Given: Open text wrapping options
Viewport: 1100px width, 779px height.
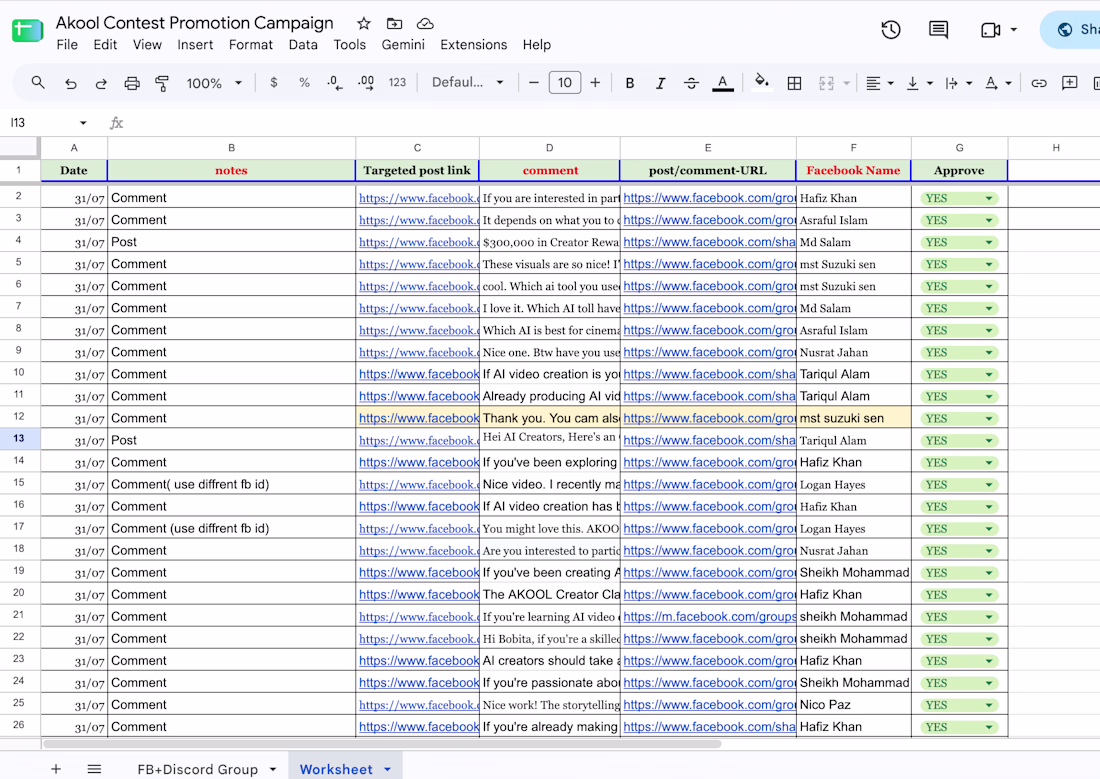Looking at the screenshot, I should click(x=958, y=83).
